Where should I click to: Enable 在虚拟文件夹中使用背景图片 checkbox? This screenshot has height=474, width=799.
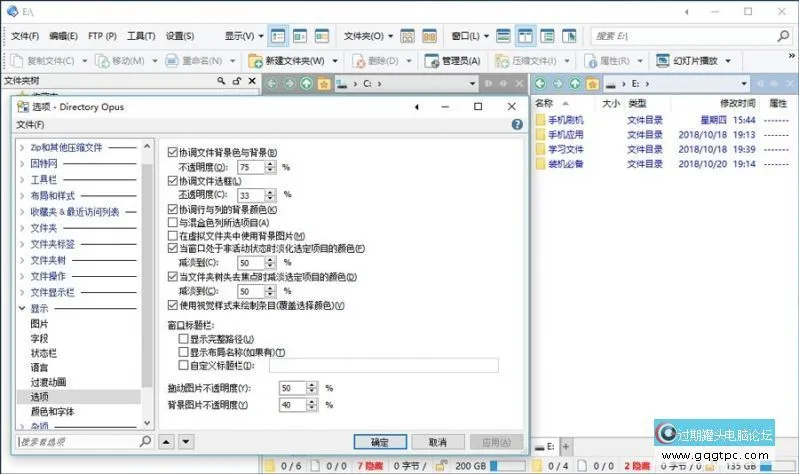[x=173, y=235]
